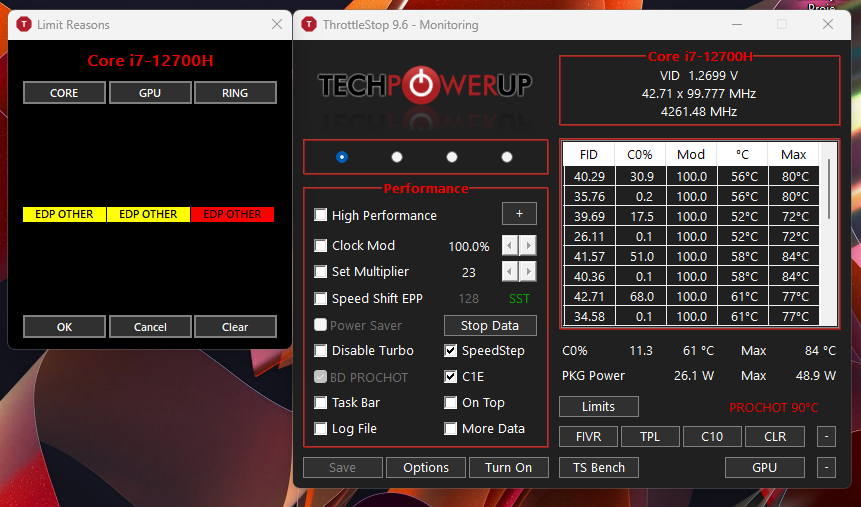Click Clear in the Limit Reasons window
861x507 pixels.
click(235, 327)
